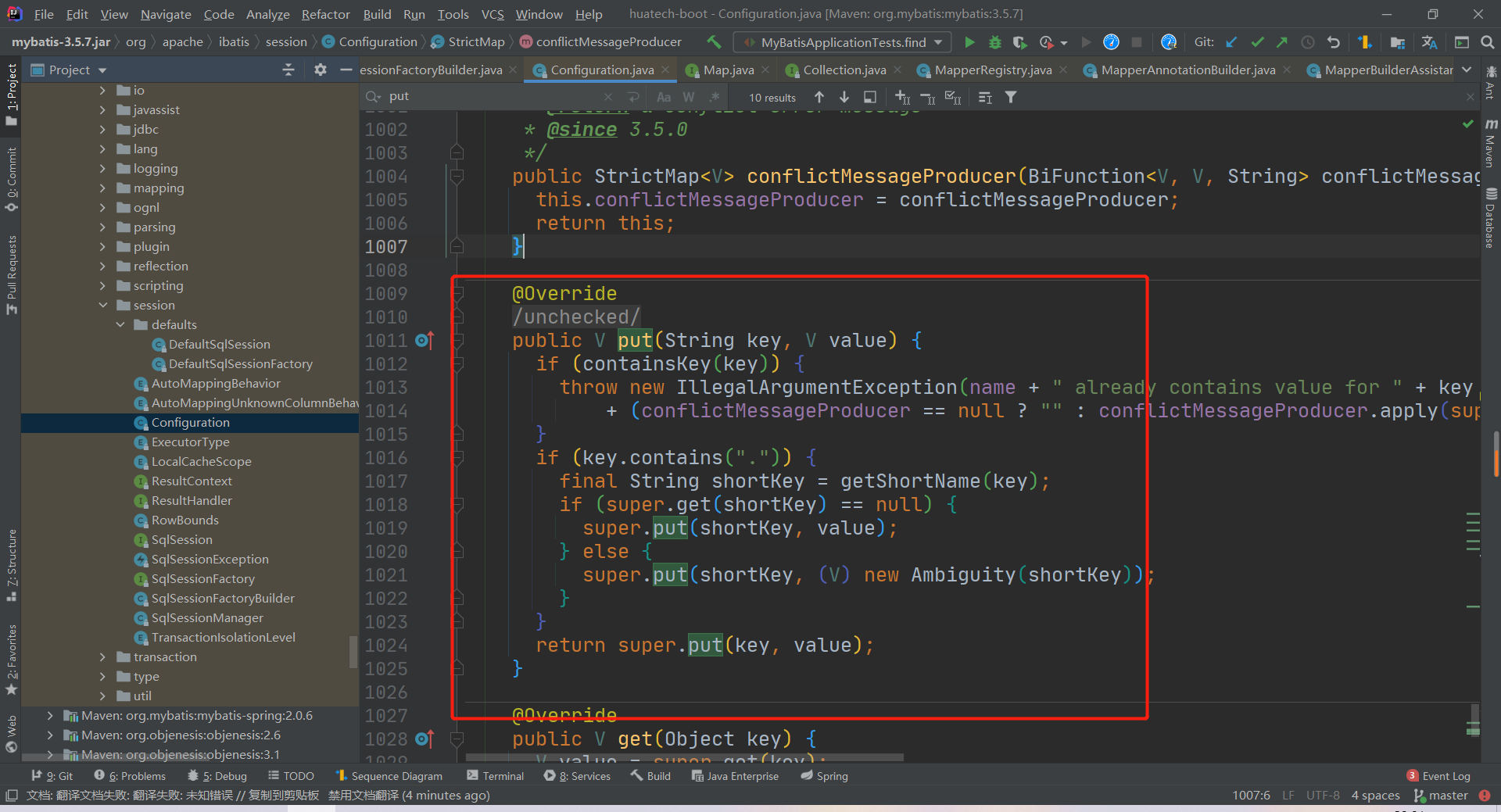
Task: Toggle Regex option in find bar
Action: (714, 97)
